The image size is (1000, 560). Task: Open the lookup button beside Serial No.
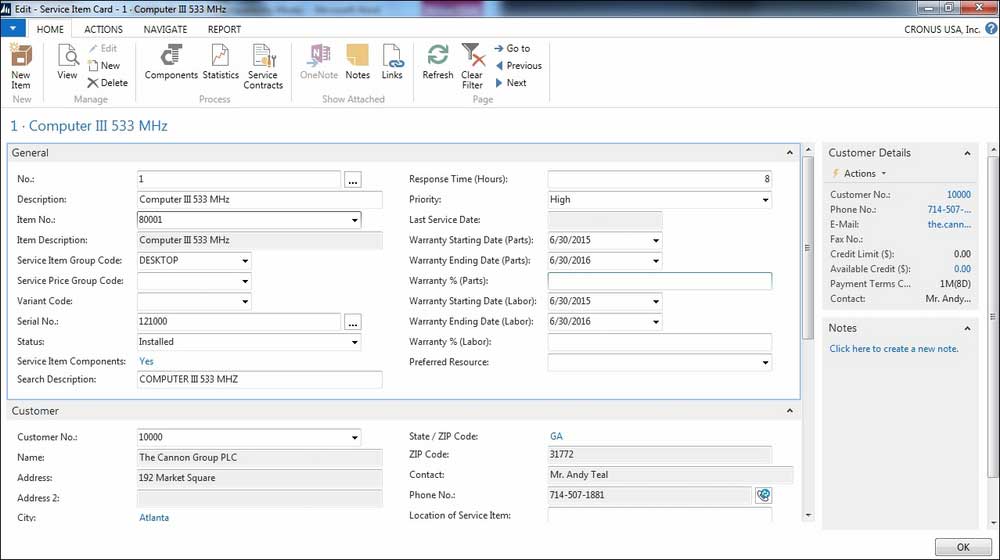click(x=353, y=322)
